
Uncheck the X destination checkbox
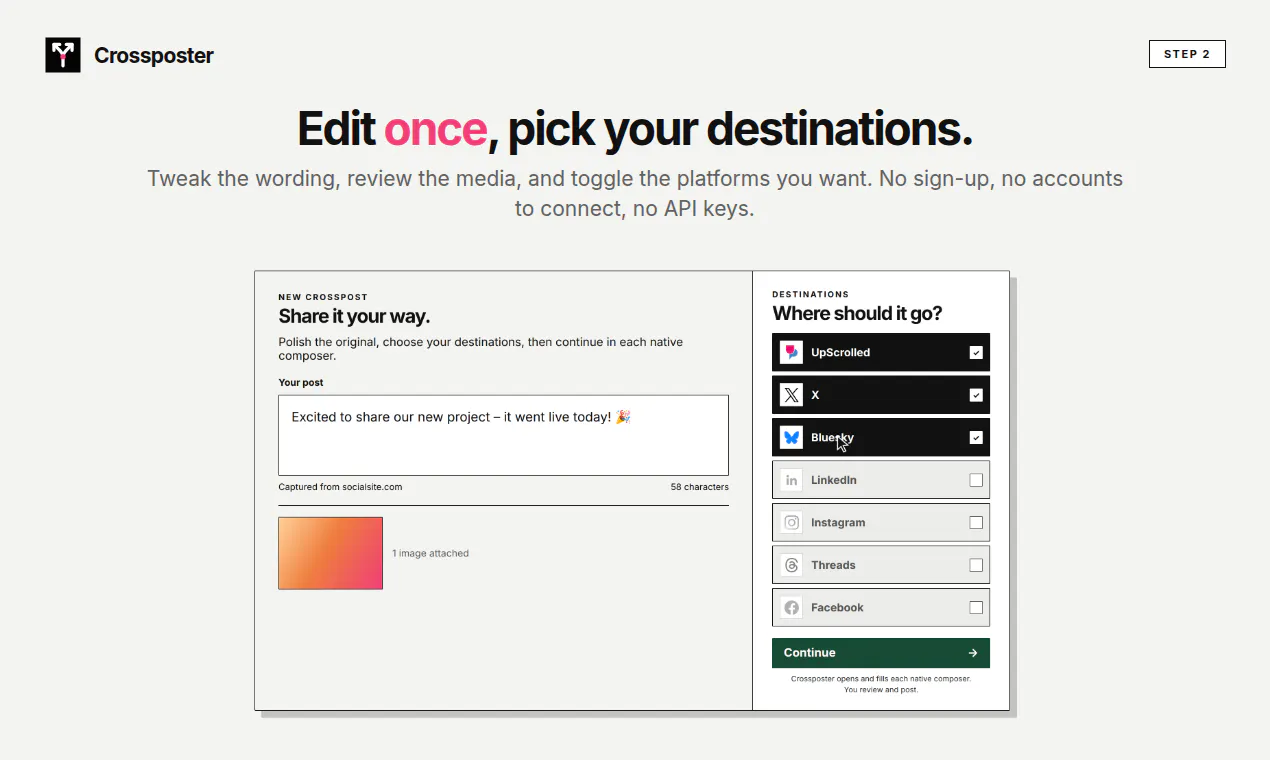click(976, 395)
